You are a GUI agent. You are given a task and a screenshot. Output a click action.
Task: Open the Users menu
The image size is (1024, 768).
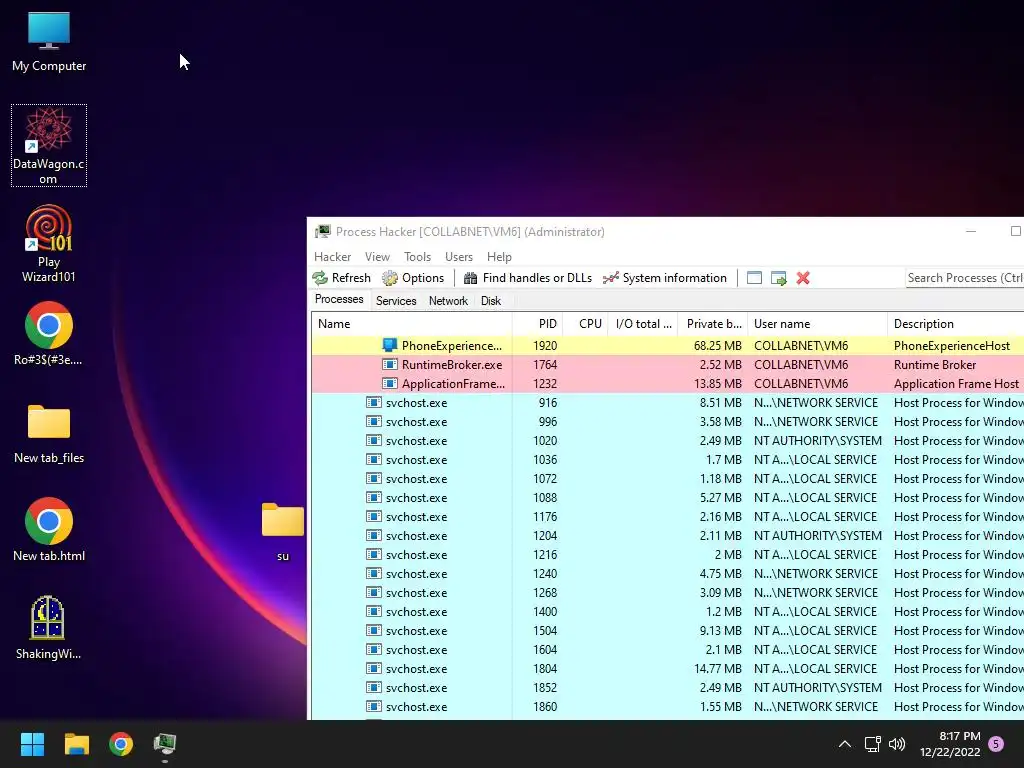[458, 257]
